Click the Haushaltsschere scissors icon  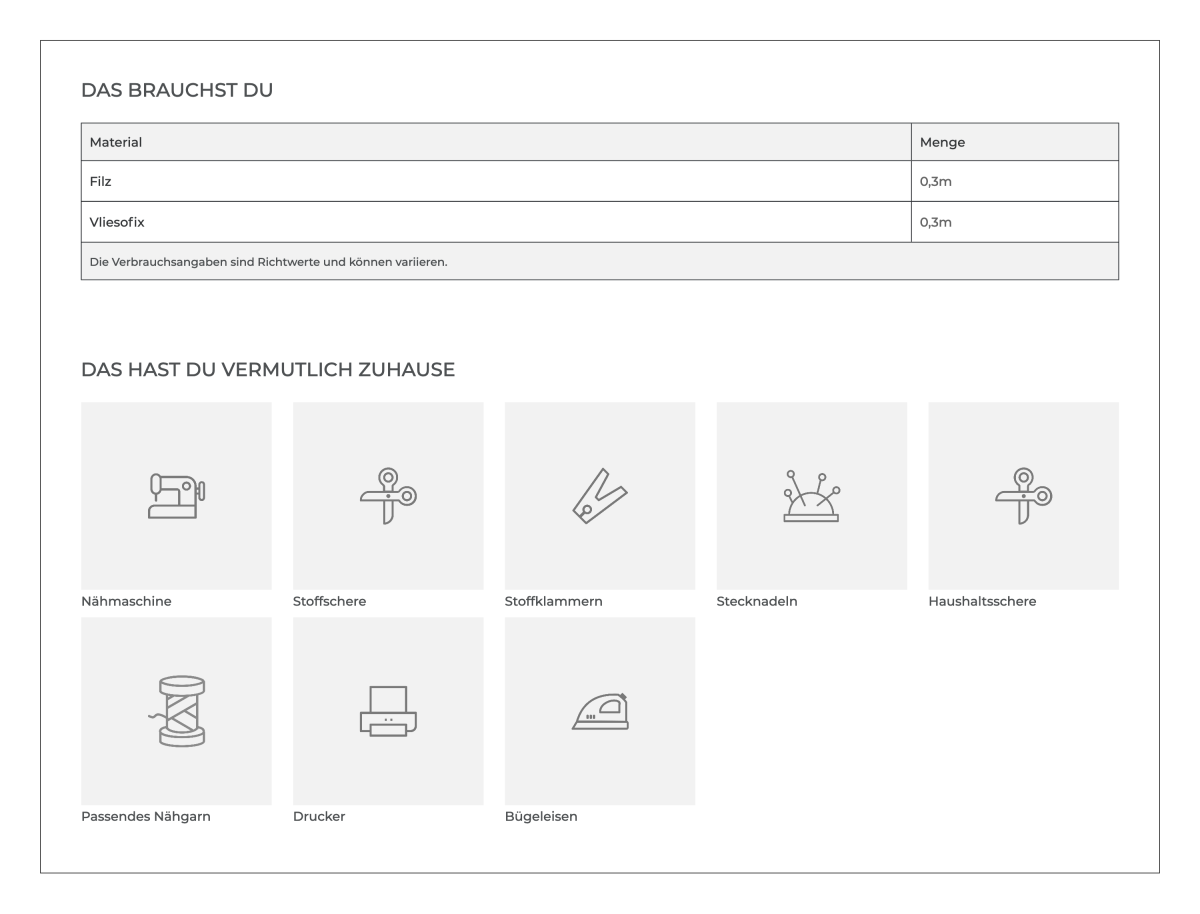click(1024, 496)
